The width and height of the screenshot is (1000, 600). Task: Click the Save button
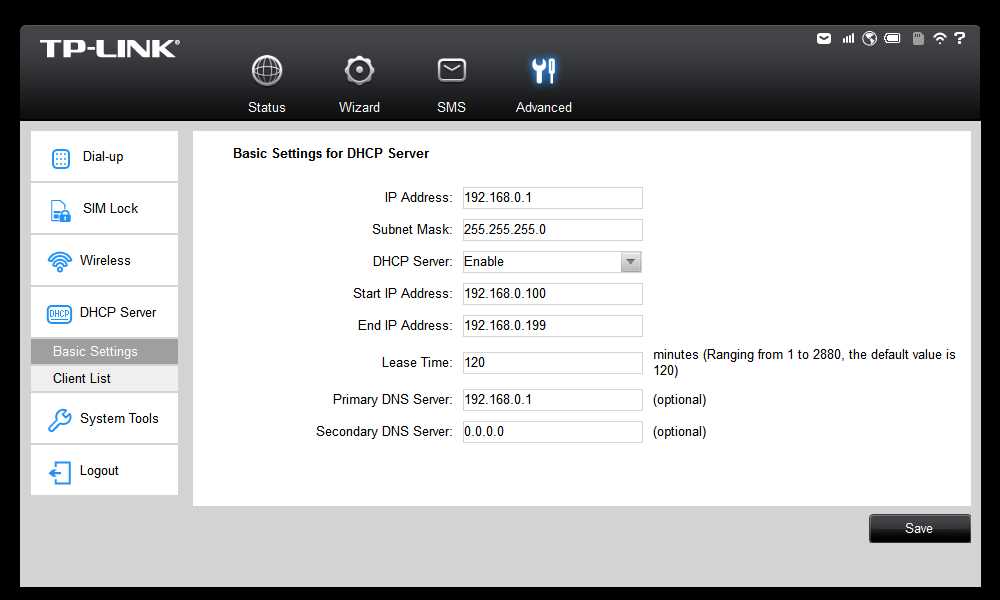[920, 528]
